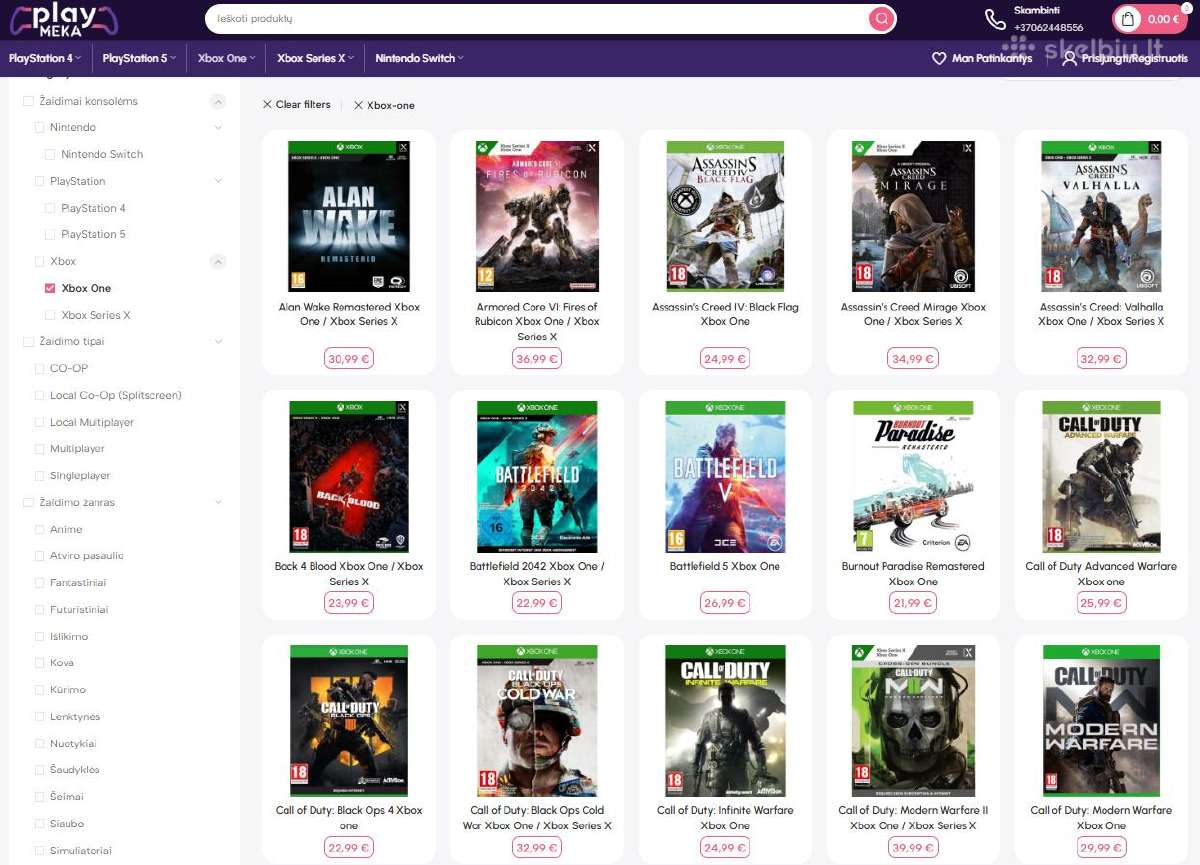This screenshot has width=1200, height=865.
Task: Type in the Ieškoti produktų search field
Action: click(x=535, y=19)
